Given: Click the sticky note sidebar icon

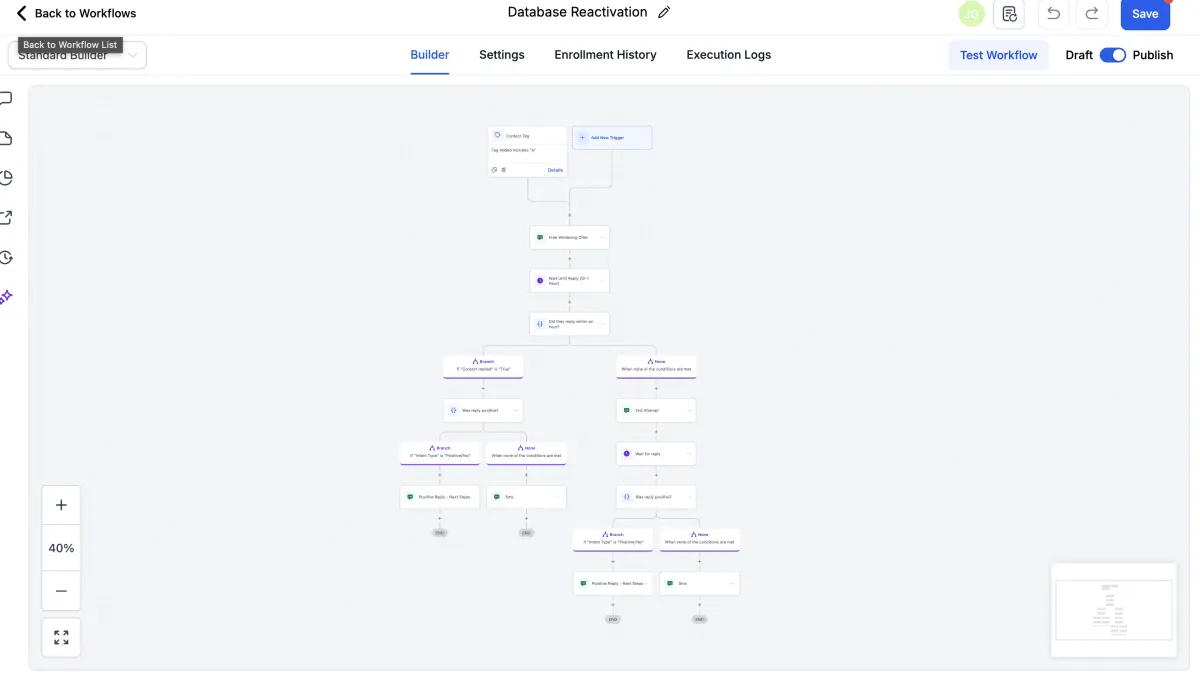Looking at the screenshot, I should pyautogui.click(x=5, y=138).
